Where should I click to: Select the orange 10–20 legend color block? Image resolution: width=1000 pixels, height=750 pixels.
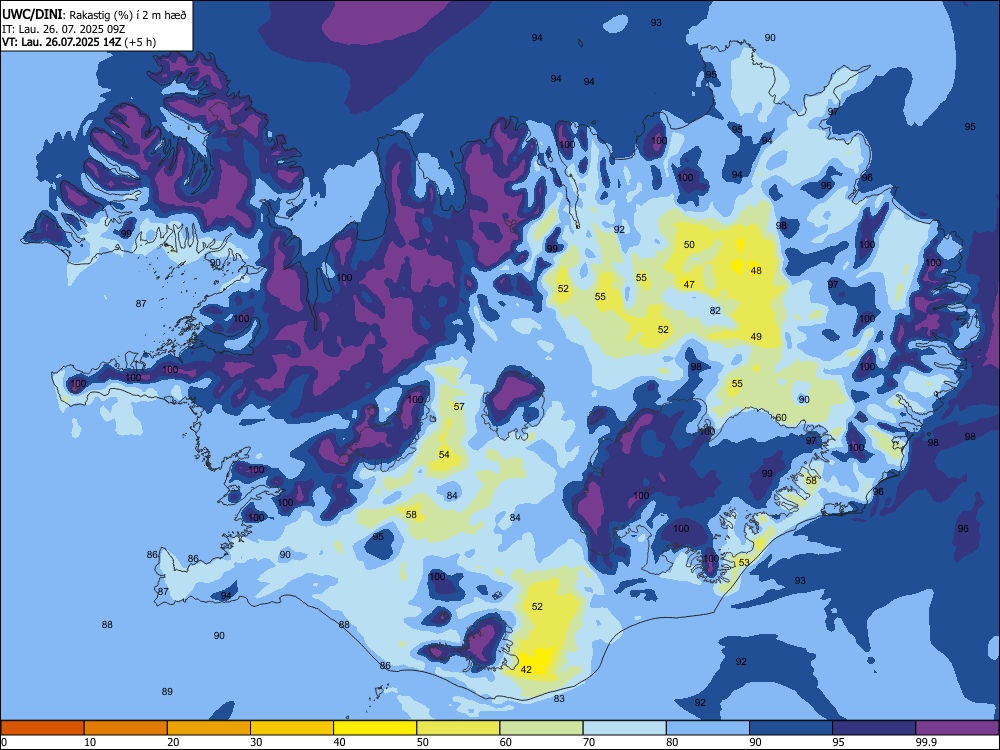click(x=126, y=728)
